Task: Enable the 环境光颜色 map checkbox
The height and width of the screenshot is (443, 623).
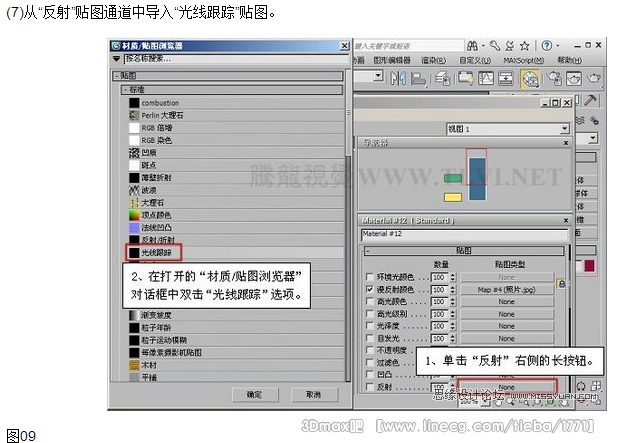Action: point(370,277)
